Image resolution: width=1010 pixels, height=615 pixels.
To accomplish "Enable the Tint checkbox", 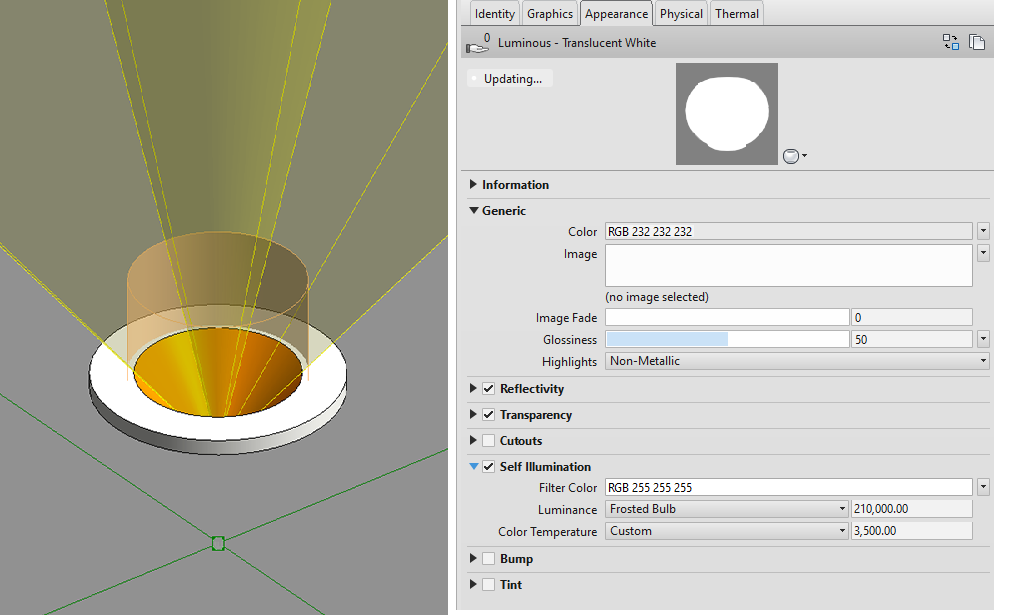I will pos(488,585).
